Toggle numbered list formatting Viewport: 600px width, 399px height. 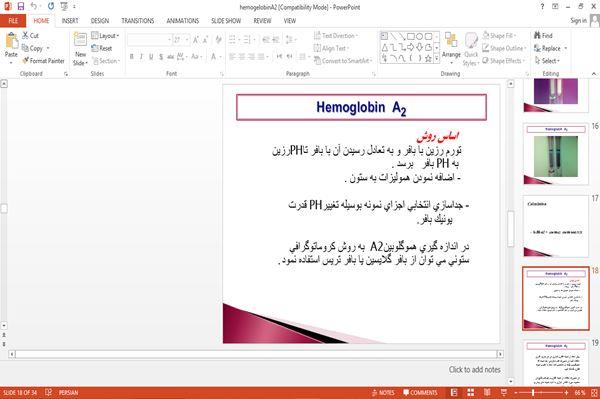pyautogui.click(x=248, y=39)
